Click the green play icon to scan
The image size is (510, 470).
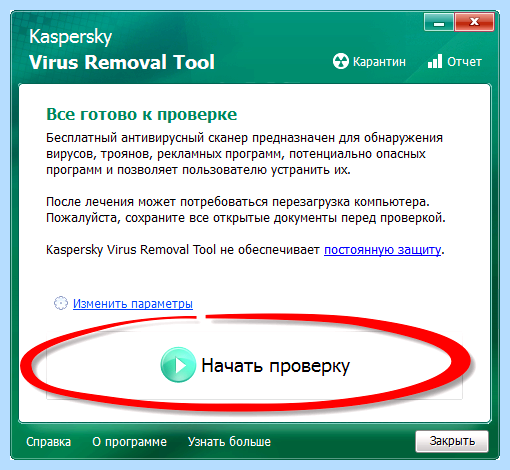[x=178, y=365]
